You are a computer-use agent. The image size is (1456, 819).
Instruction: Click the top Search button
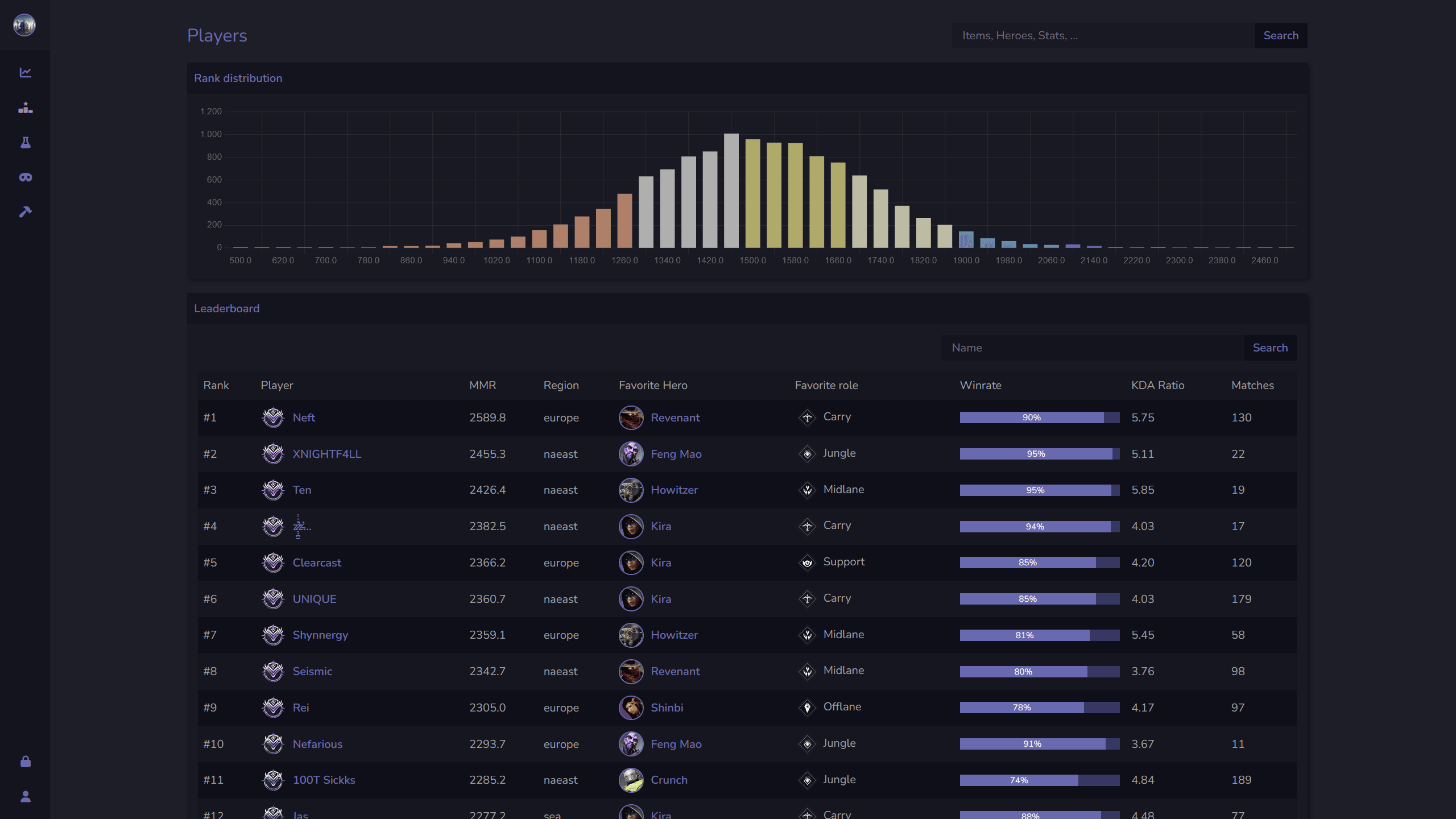coord(1280,35)
